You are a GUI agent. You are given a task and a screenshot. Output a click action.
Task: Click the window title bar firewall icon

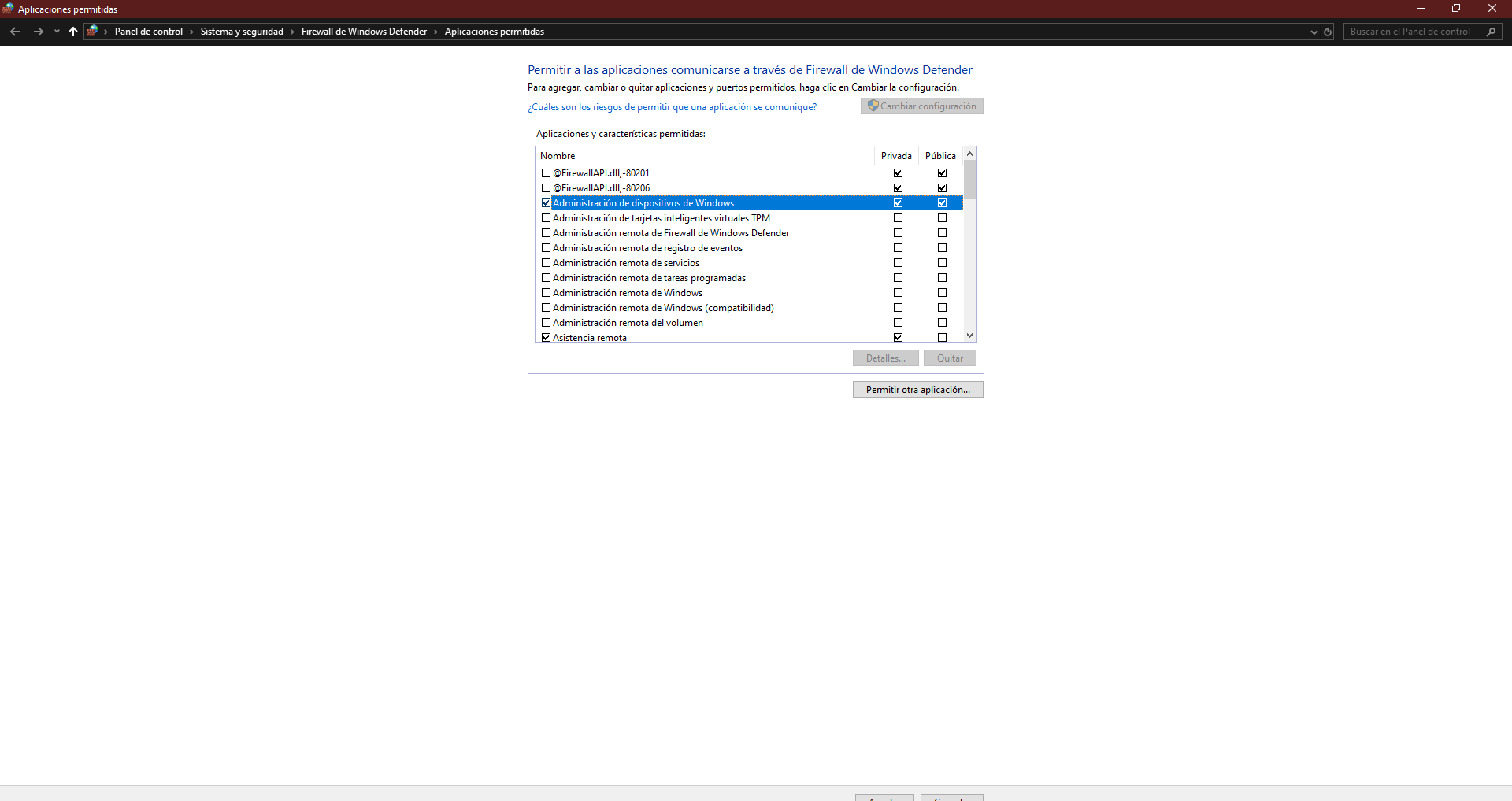click(8, 9)
